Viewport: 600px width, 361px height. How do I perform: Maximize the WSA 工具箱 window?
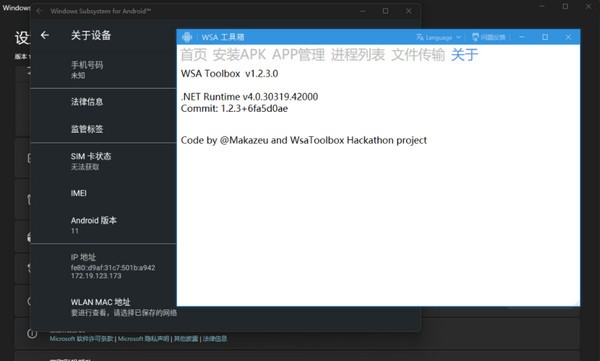(x=545, y=37)
